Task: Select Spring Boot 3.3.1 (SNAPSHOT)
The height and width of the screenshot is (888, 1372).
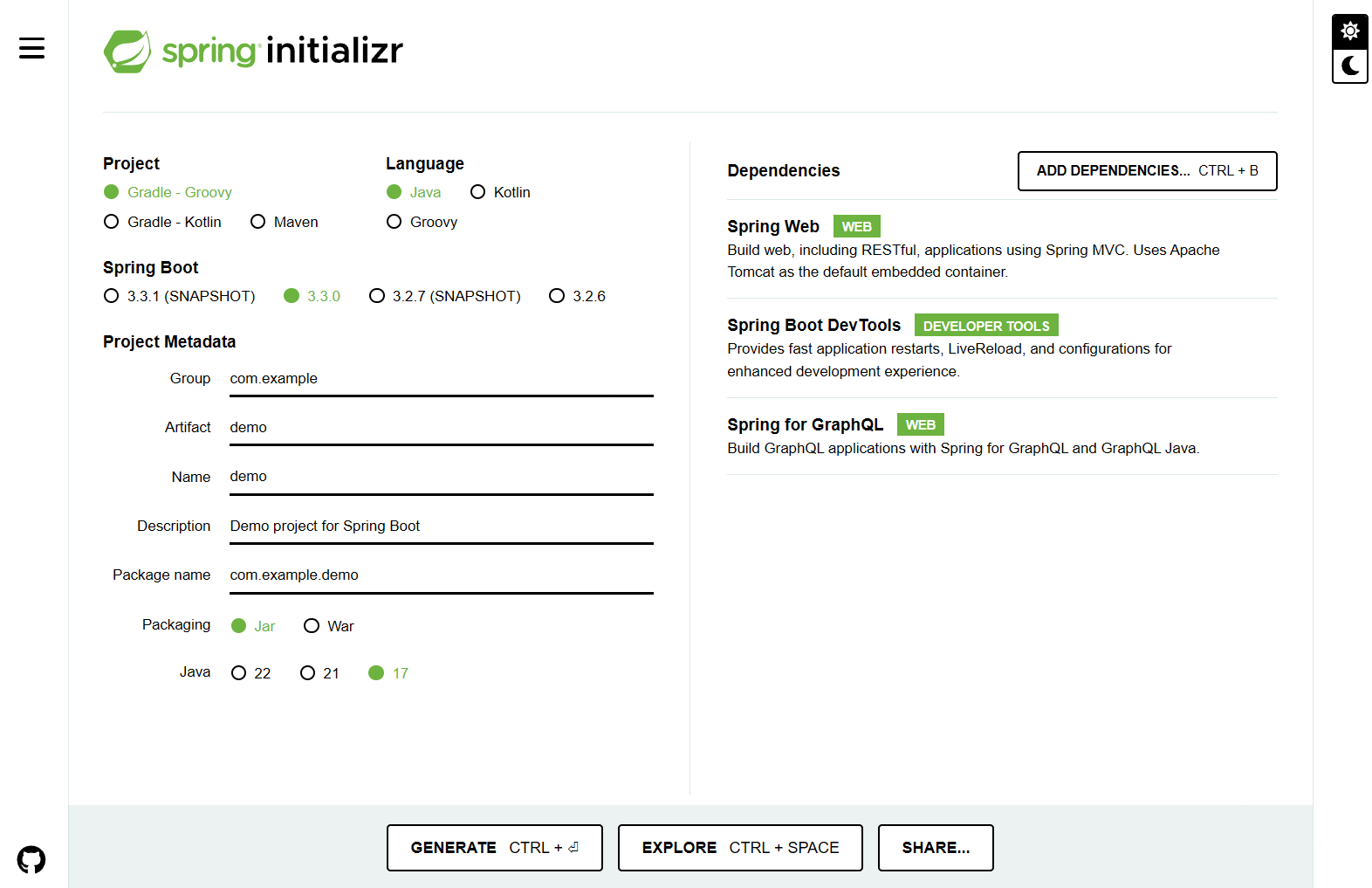Action: [x=179, y=296]
